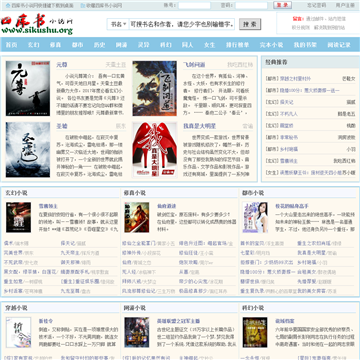Open the 飞剑问道 title link
Viewport: 360px width, 360px height.
[x=194, y=65]
